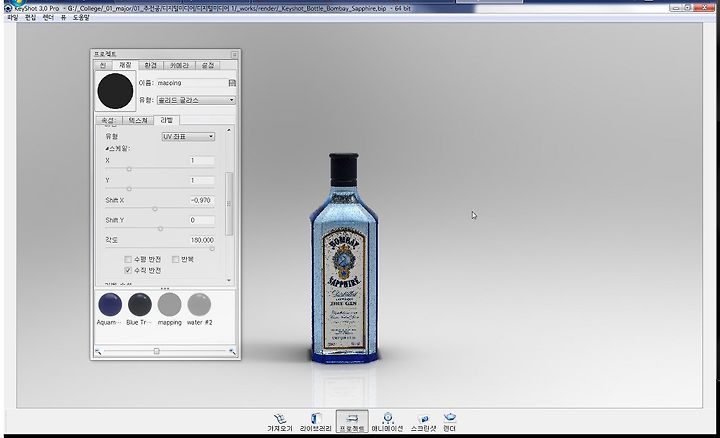The width and height of the screenshot is (720, 438).
Task: Click the large black material preview
Action: click(115, 91)
